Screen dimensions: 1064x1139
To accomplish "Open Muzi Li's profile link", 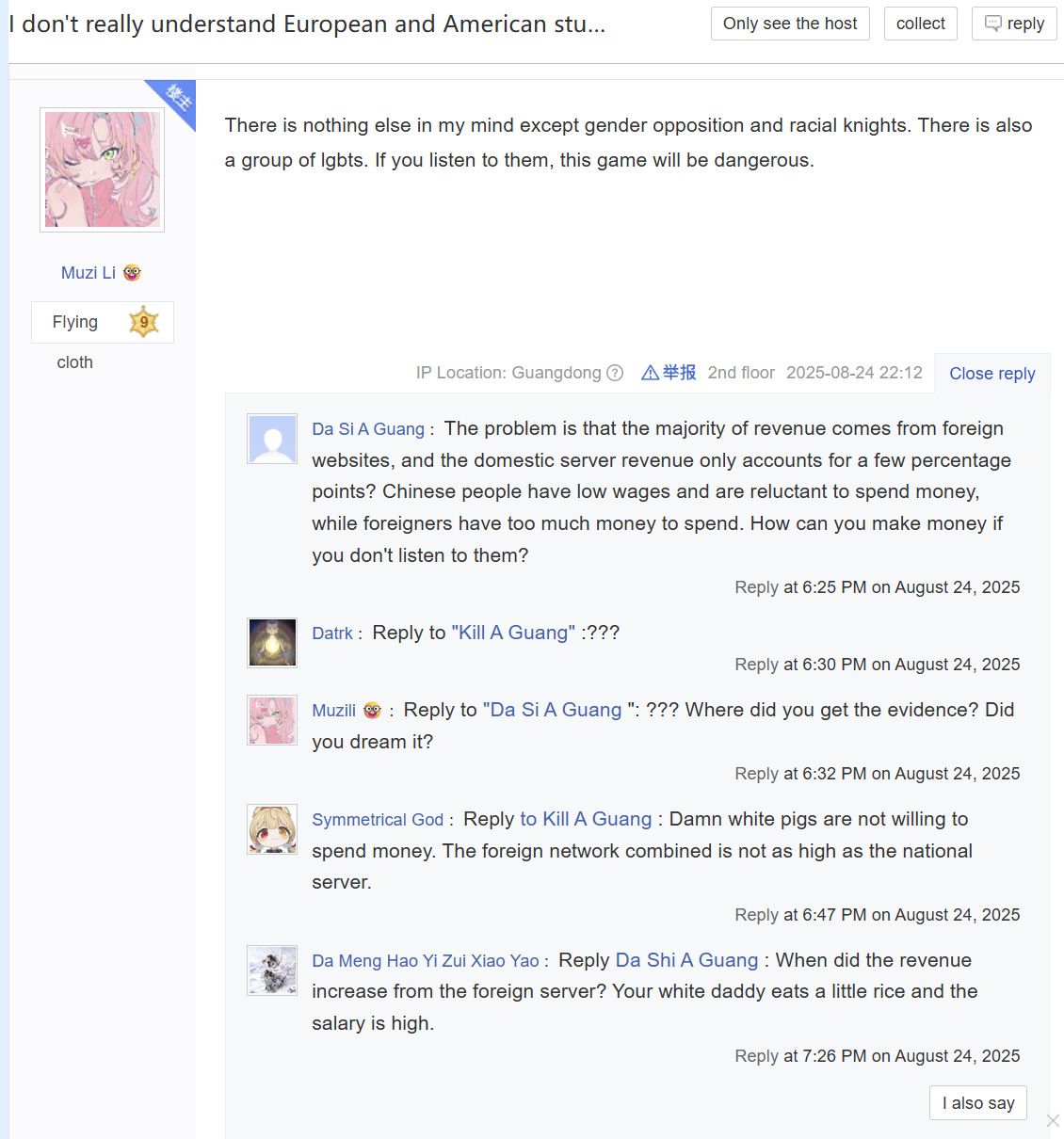I will point(89,272).
